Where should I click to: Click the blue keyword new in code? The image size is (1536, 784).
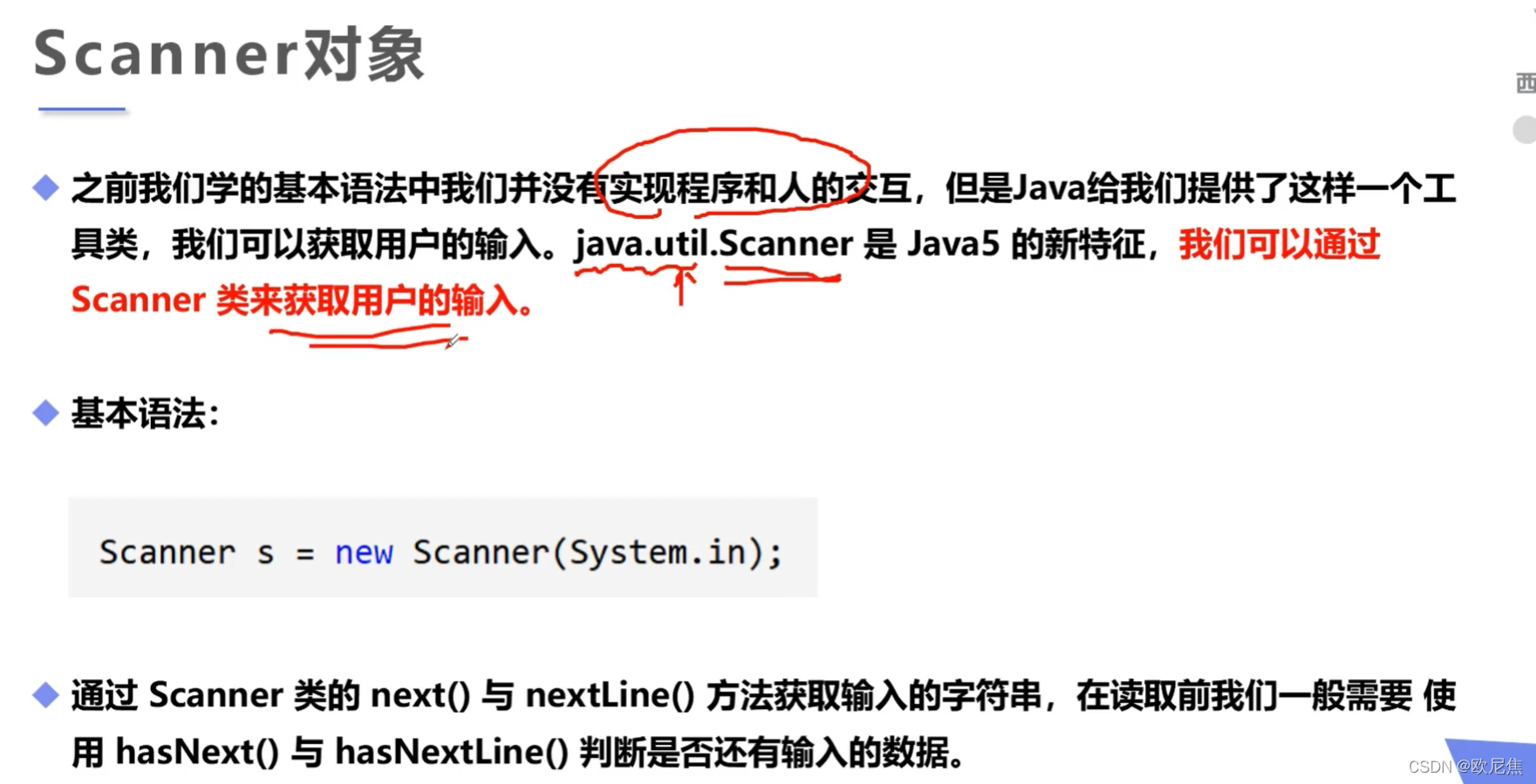(x=364, y=552)
